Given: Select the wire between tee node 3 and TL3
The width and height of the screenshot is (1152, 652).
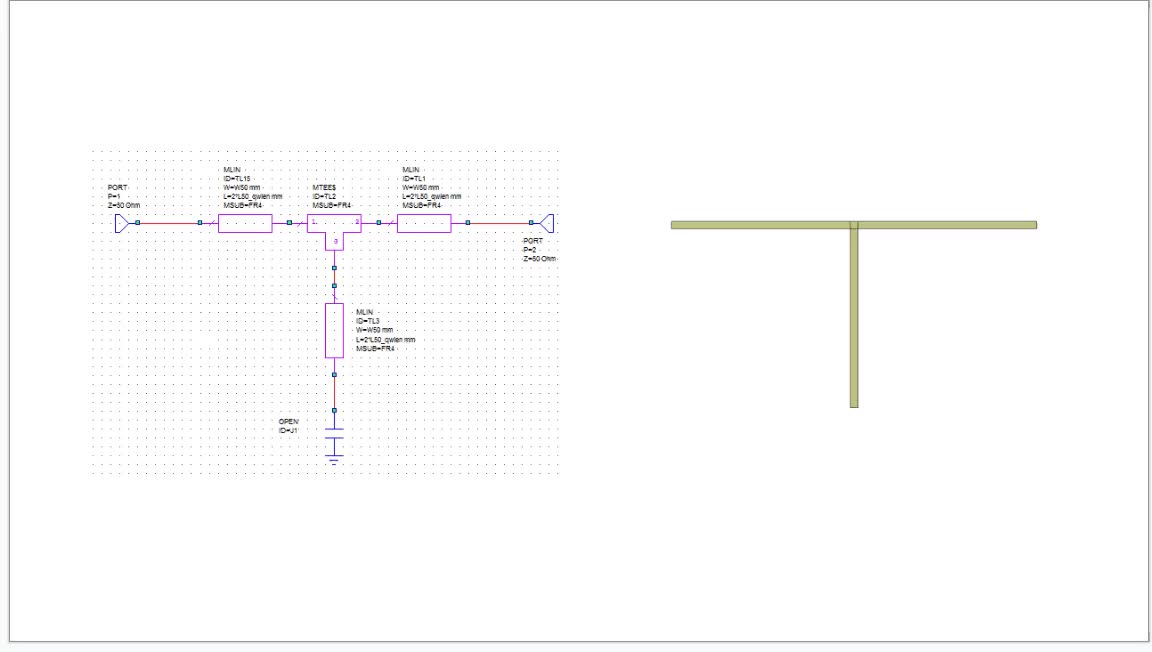Looking at the screenshot, I should (x=334, y=276).
